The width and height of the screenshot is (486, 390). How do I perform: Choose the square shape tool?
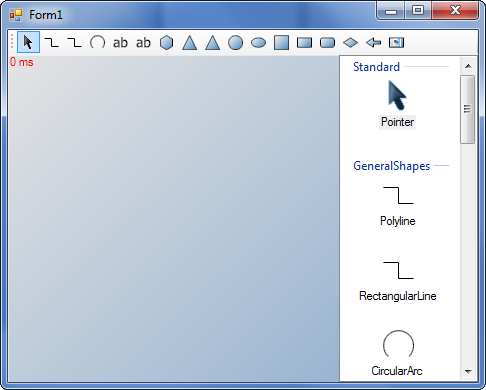tap(281, 43)
